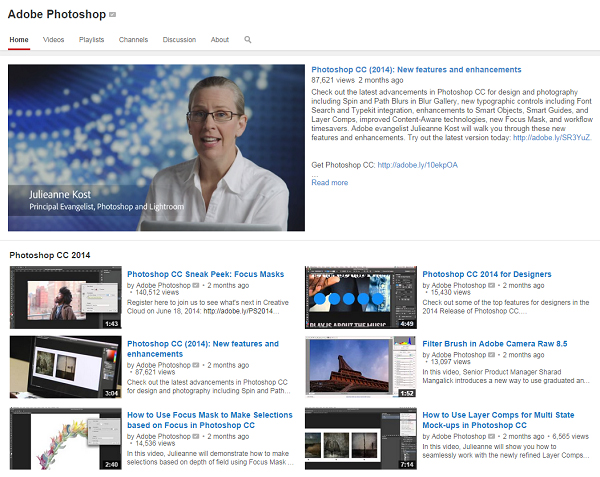Open Eiffel Tower Filter Brush video thumbnail
600x477 pixels.
tap(360, 367)
